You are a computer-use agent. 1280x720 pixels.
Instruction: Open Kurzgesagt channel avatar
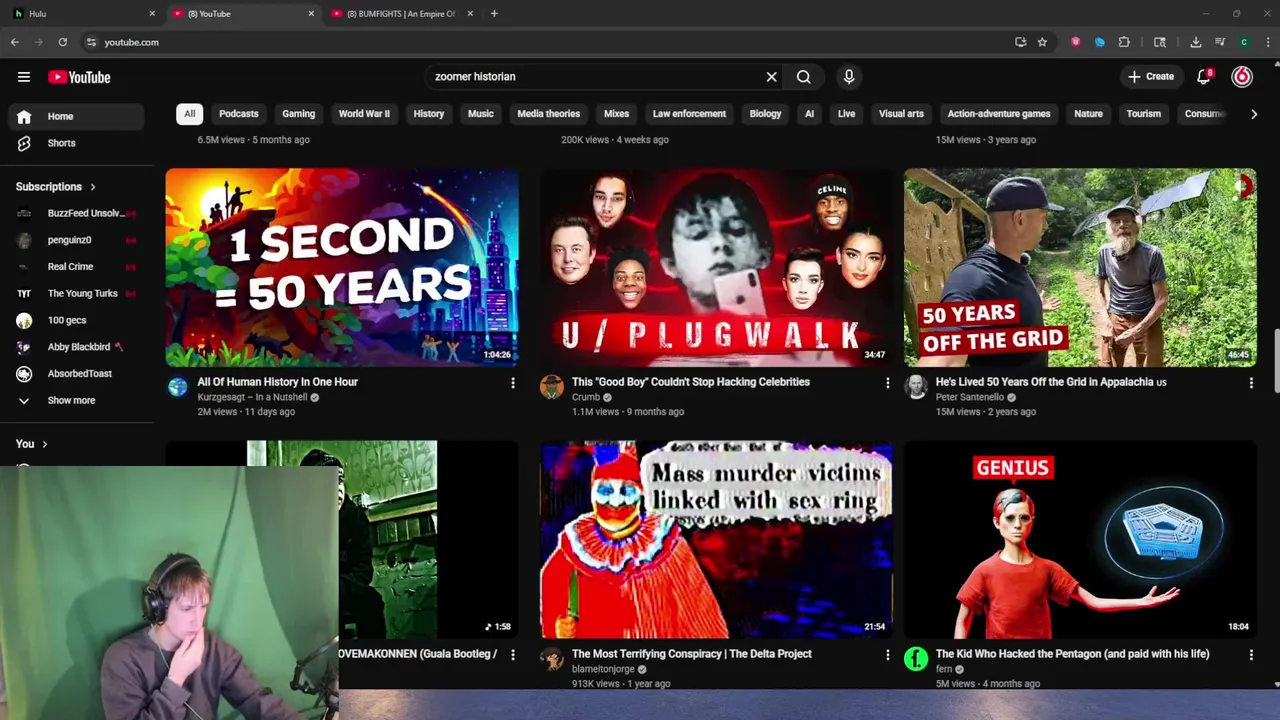click(x=178, y=387)
